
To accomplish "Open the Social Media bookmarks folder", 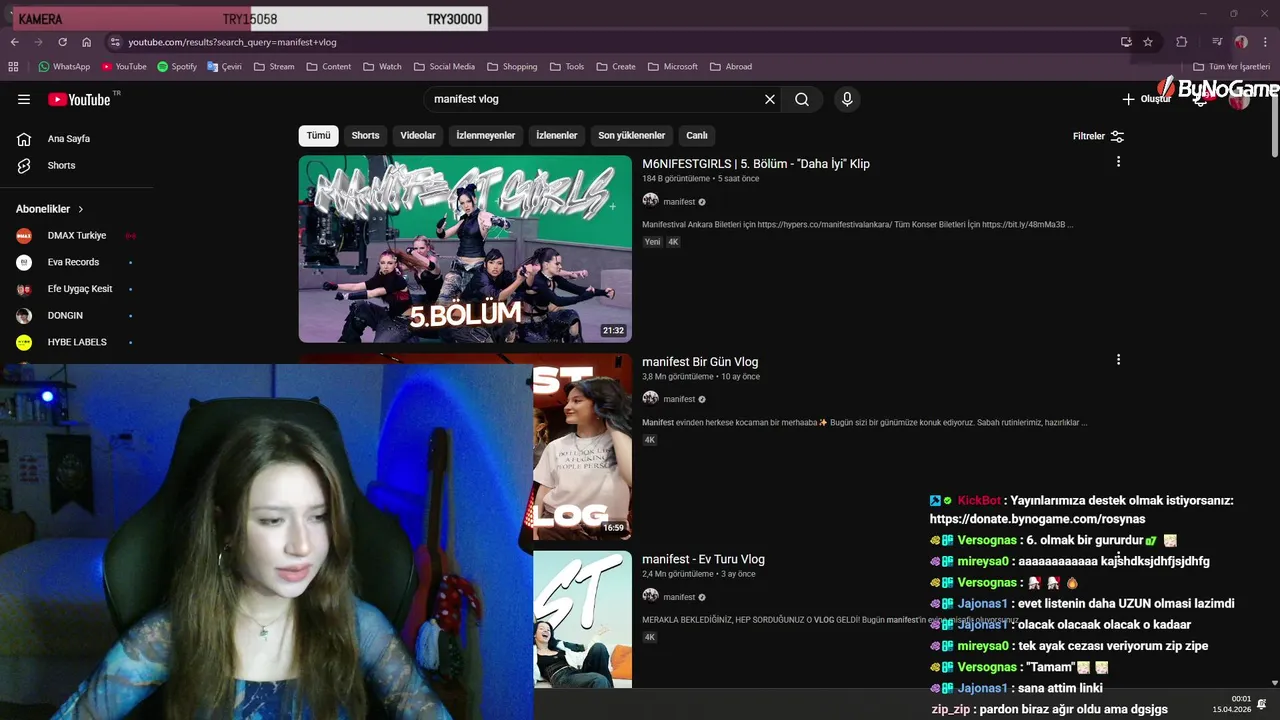I will point(444,67).
